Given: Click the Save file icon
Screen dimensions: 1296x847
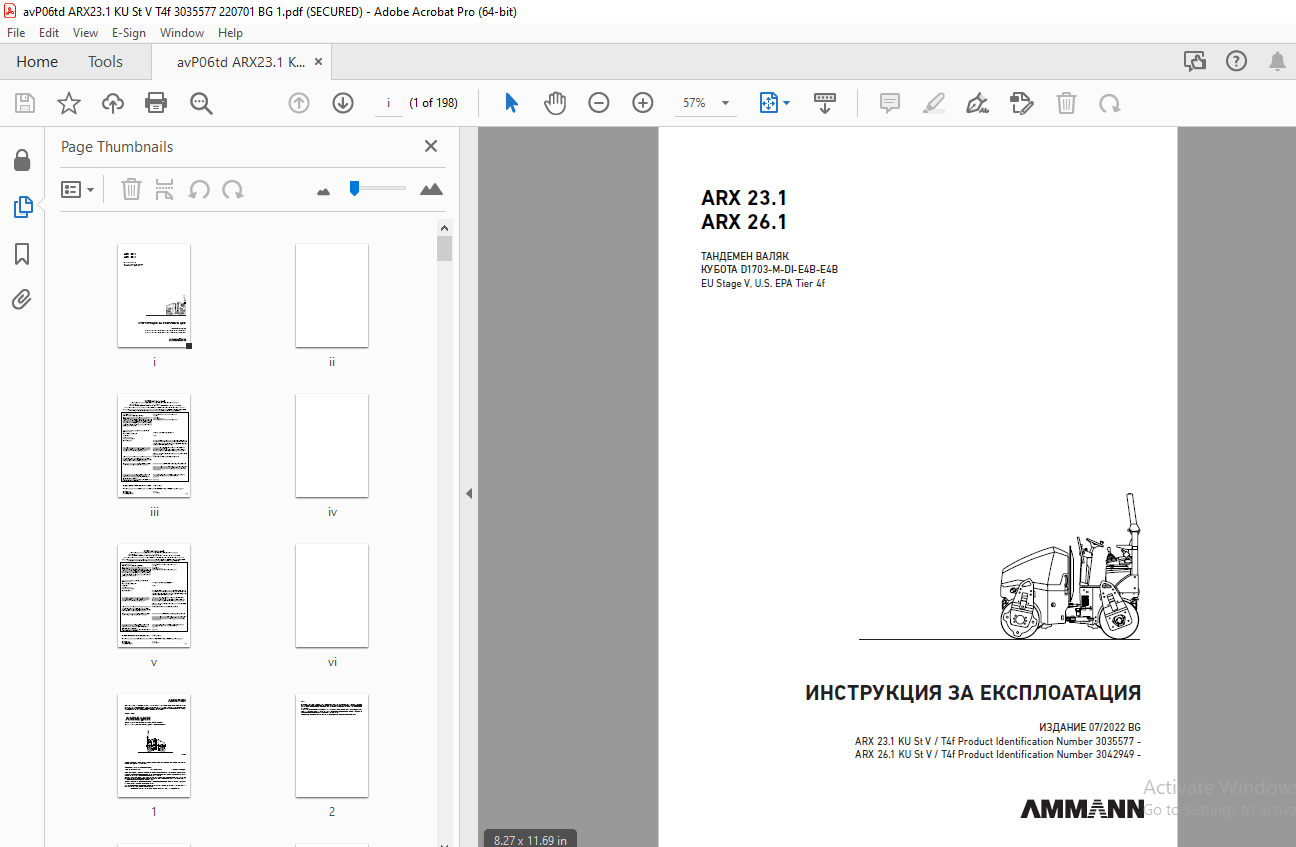Looking at the screenshot, I should [25, 103].
